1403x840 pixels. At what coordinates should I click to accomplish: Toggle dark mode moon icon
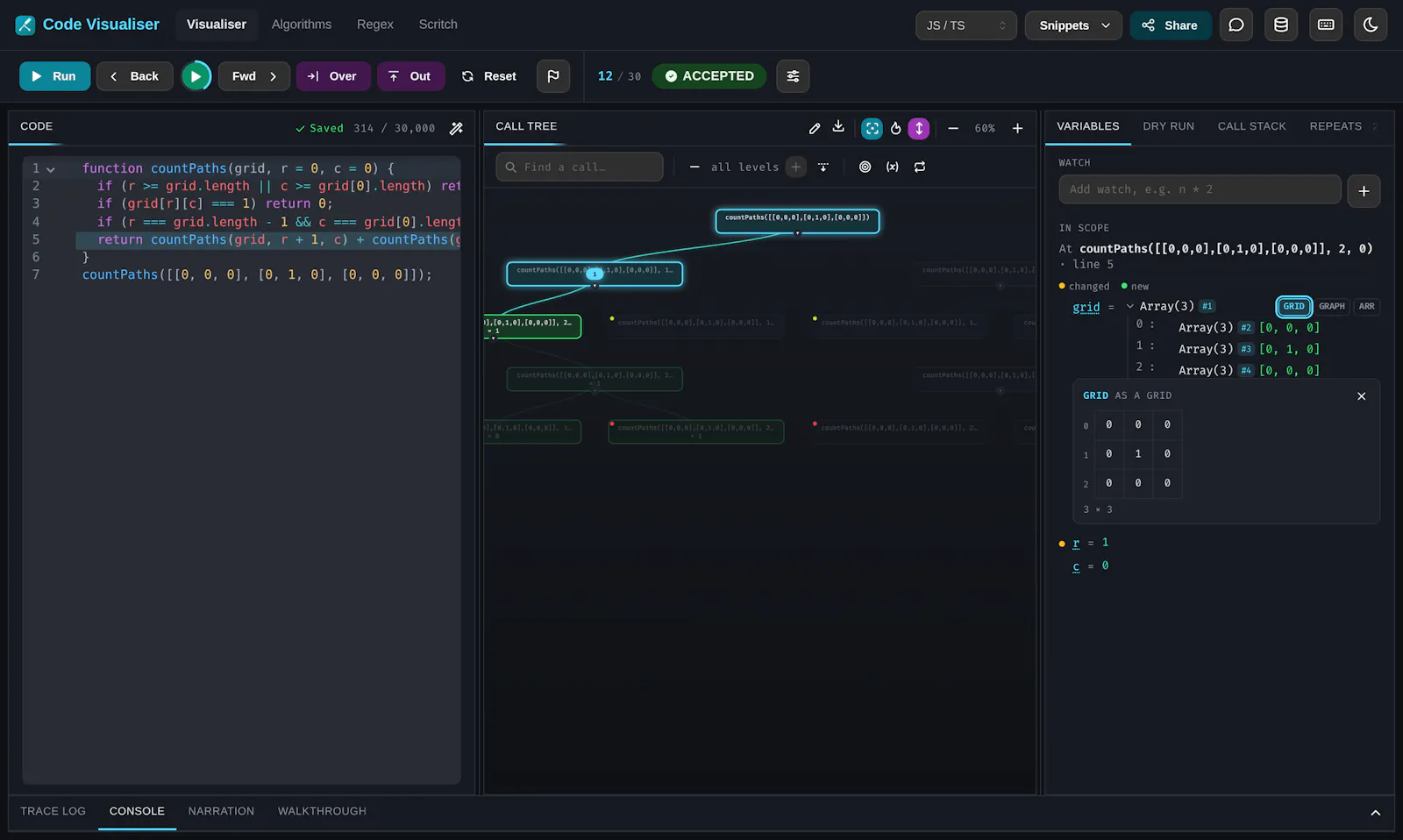click(x=1371, y=25)
